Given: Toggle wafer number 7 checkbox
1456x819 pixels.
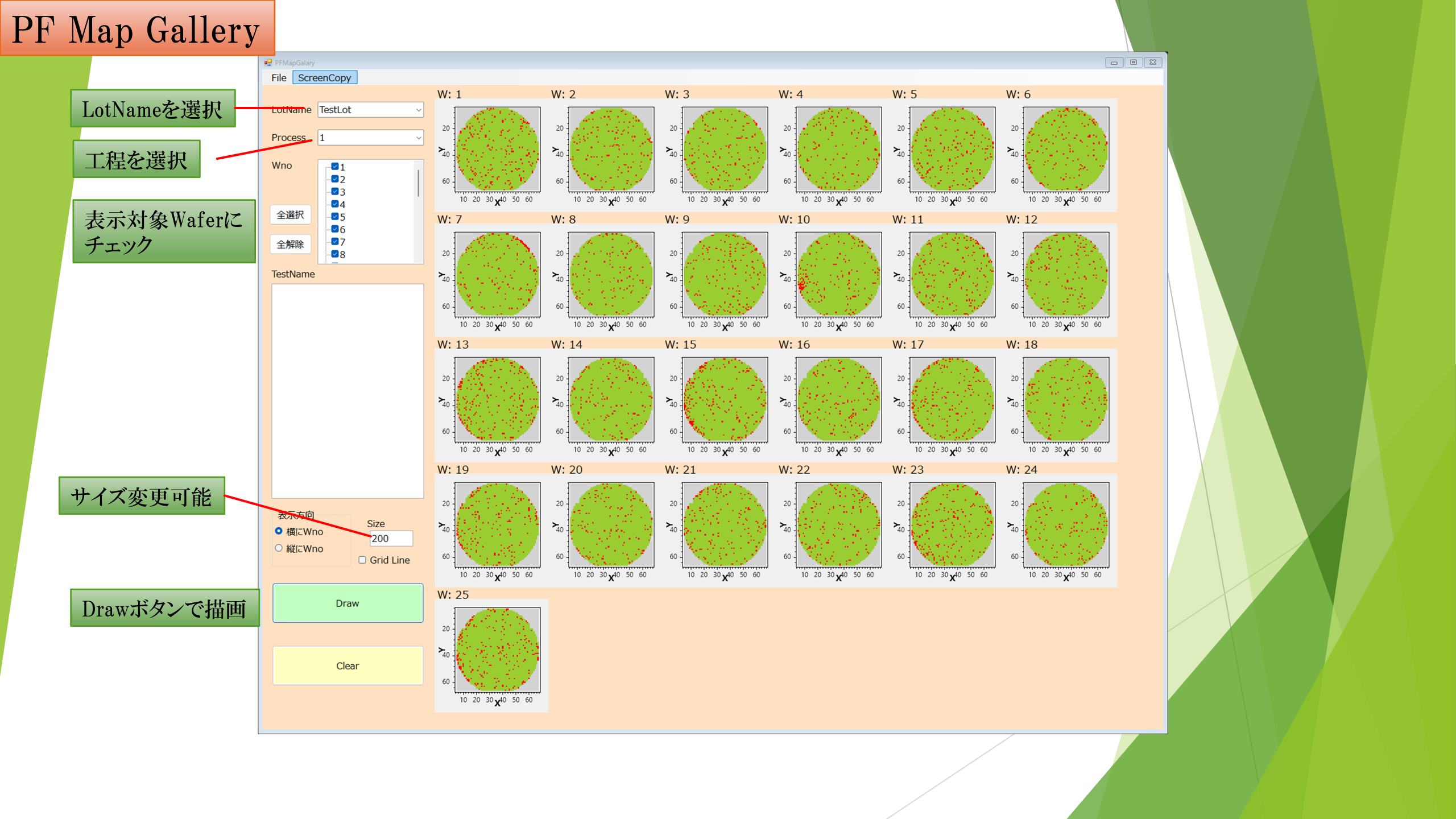Looking at the screenshot, I should pyautogui.click(x=335, y=242).
